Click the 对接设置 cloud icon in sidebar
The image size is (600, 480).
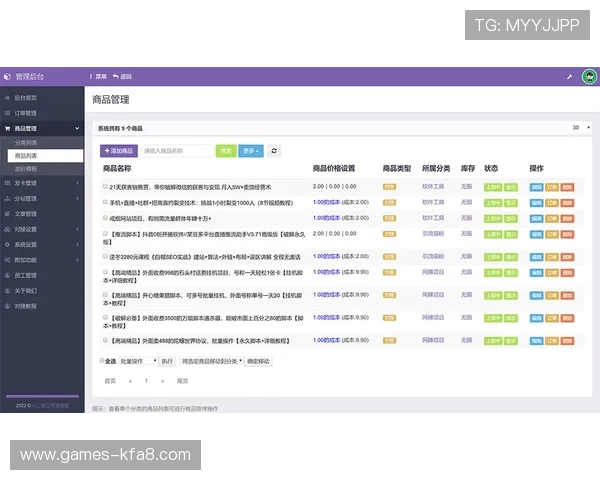(7, 229)
